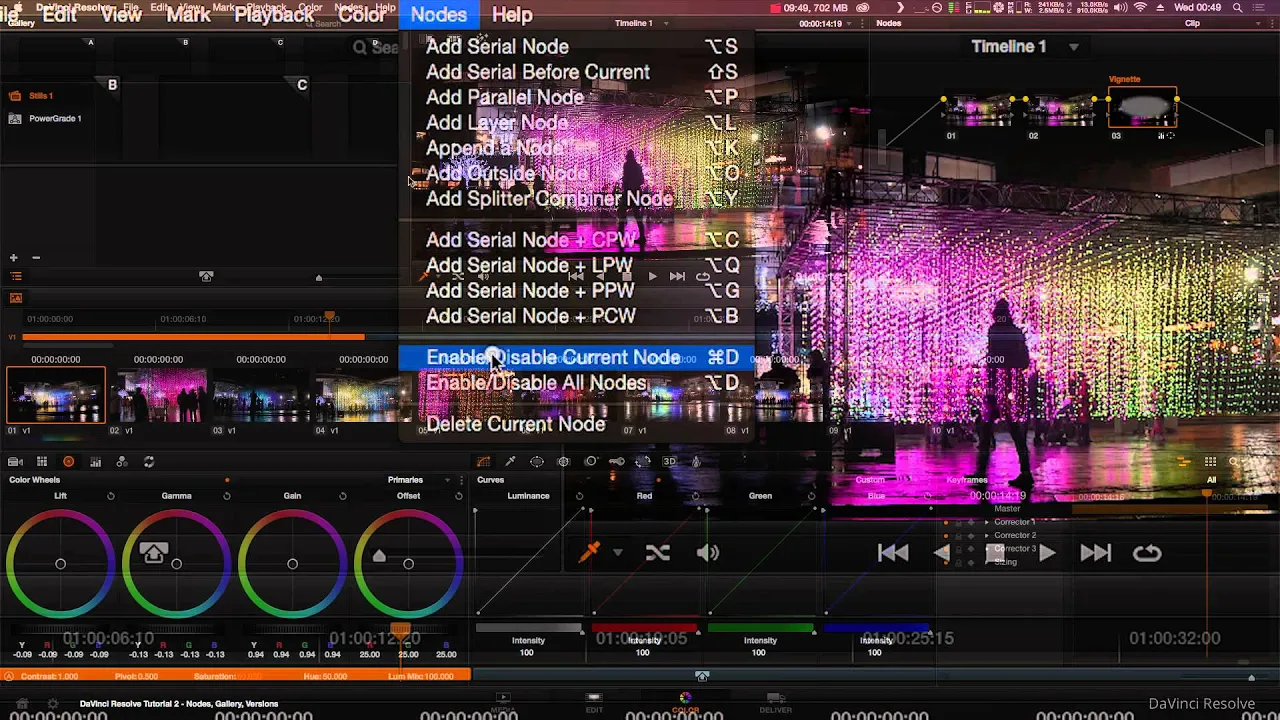The image size is (1280, 720).
Task: Choose Enable/Disable Current Node
Action: pos(576,357)
